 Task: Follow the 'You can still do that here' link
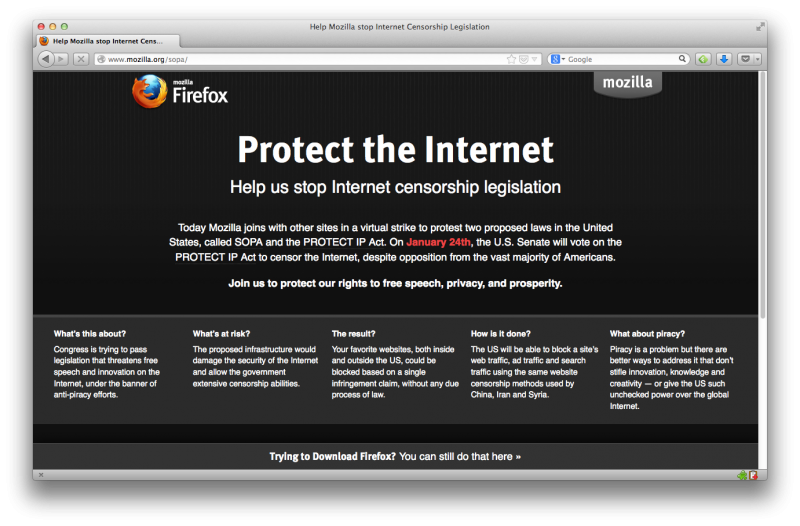460,457
